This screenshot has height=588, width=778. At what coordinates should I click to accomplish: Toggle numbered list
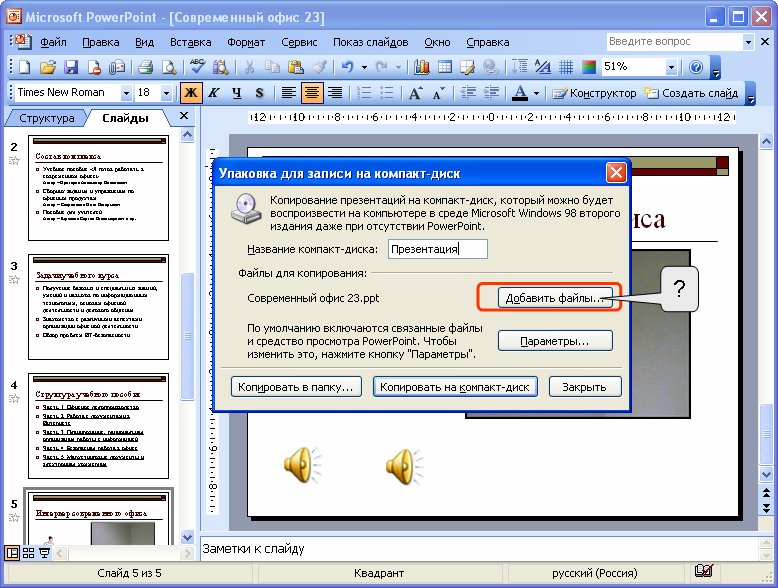point(364,93)
